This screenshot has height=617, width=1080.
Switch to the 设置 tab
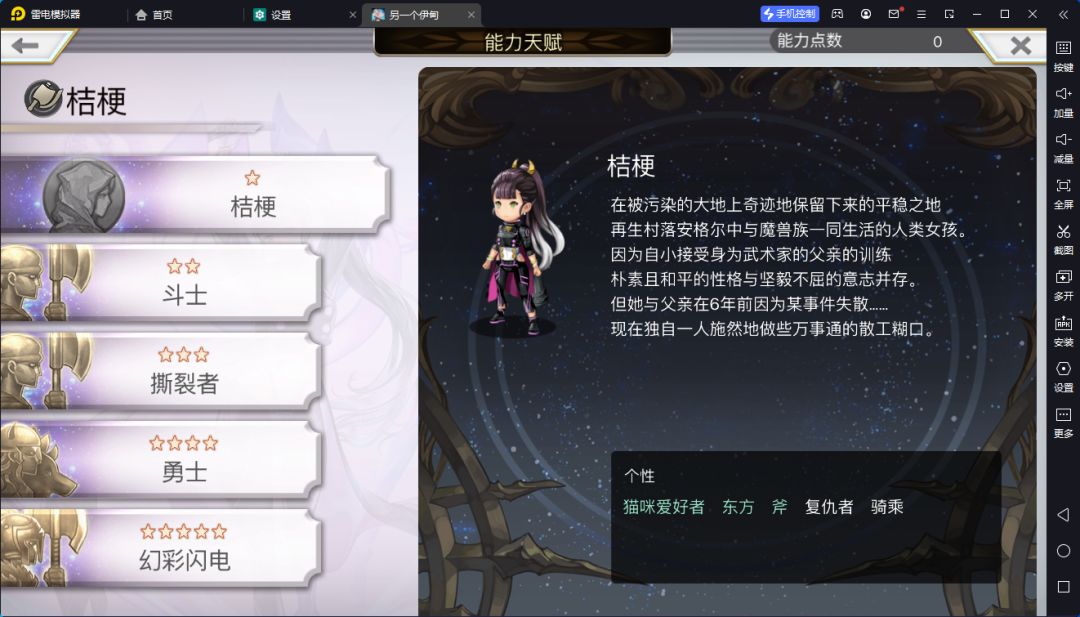272,14
